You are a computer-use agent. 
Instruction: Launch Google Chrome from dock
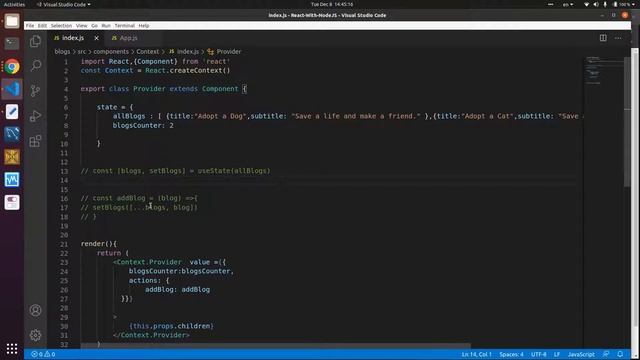(12, 66)
